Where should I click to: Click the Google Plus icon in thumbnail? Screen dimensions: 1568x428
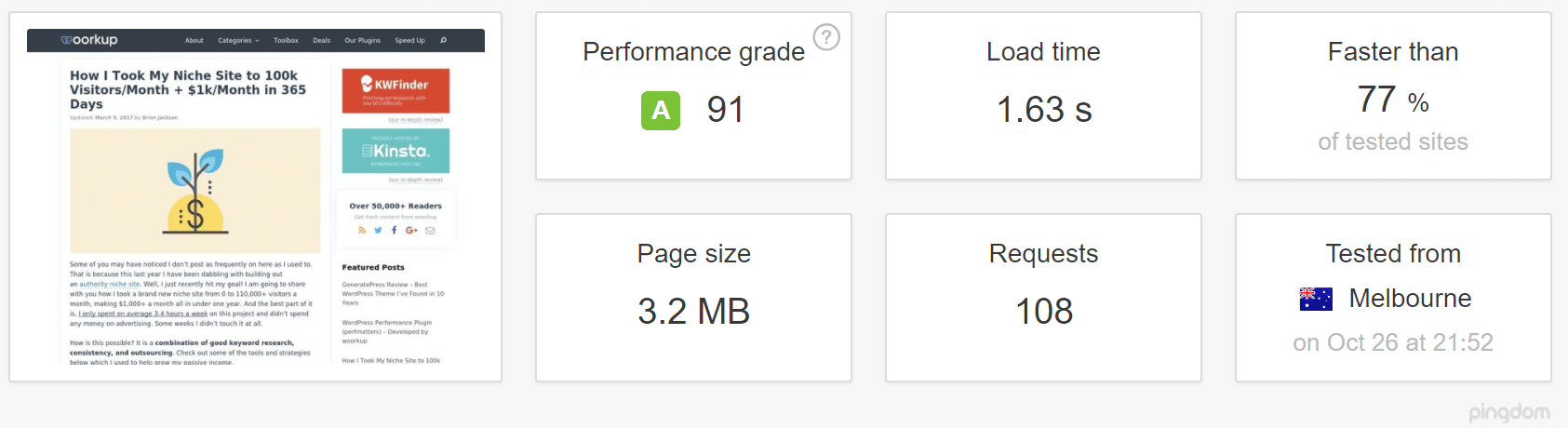[x=411, y=230]
